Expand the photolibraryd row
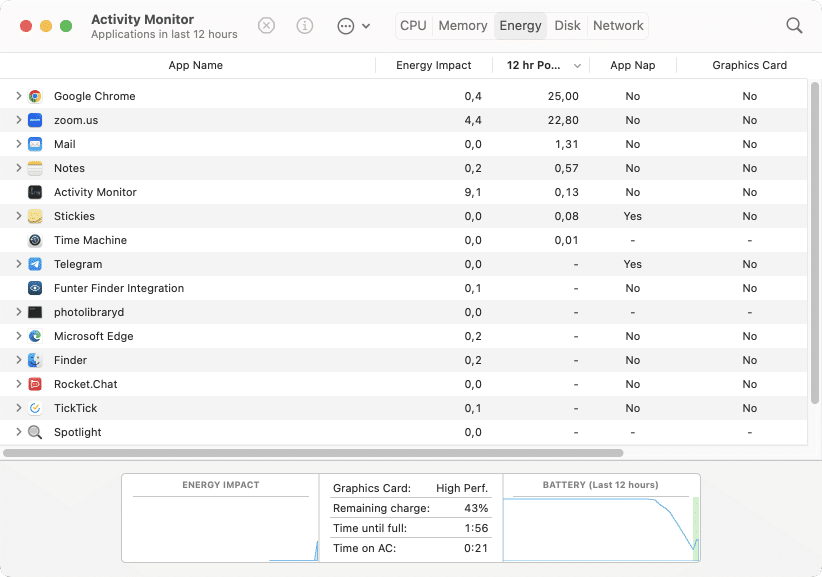Viewport: 822px width, 577px height. tap(18, 312)
